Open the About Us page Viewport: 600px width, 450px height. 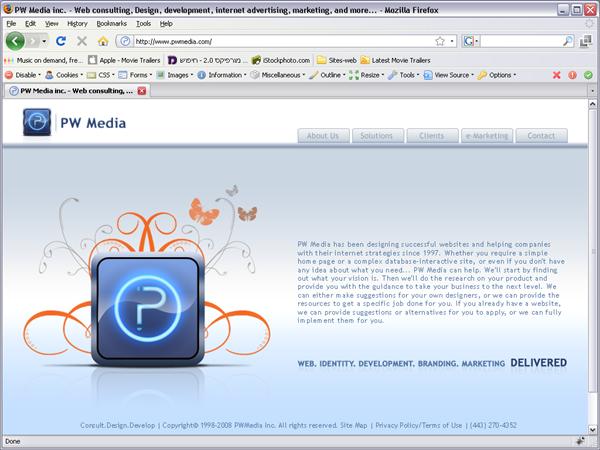click(323, 136)
